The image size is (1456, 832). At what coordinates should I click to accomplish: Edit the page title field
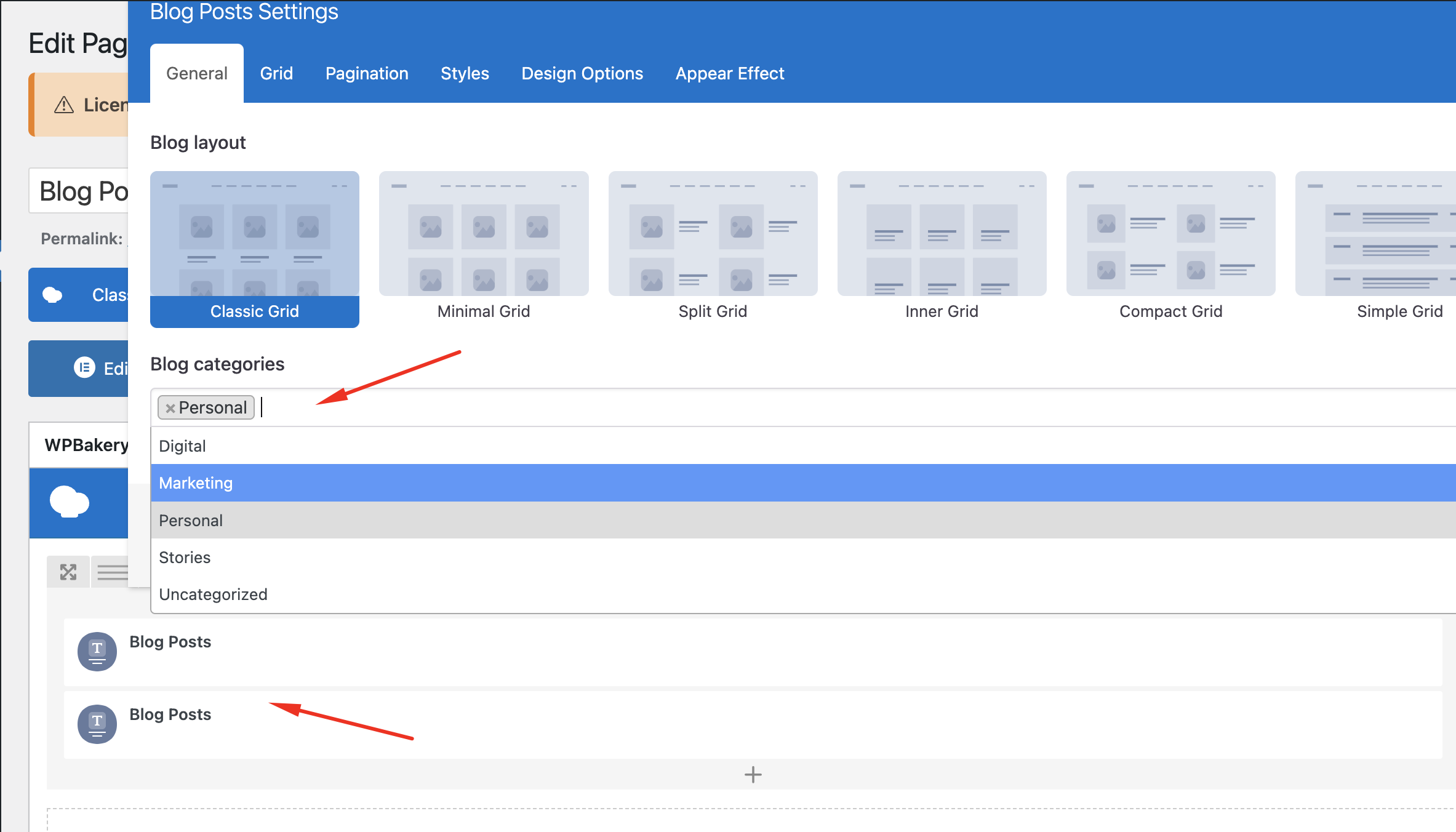pos(79,191)
